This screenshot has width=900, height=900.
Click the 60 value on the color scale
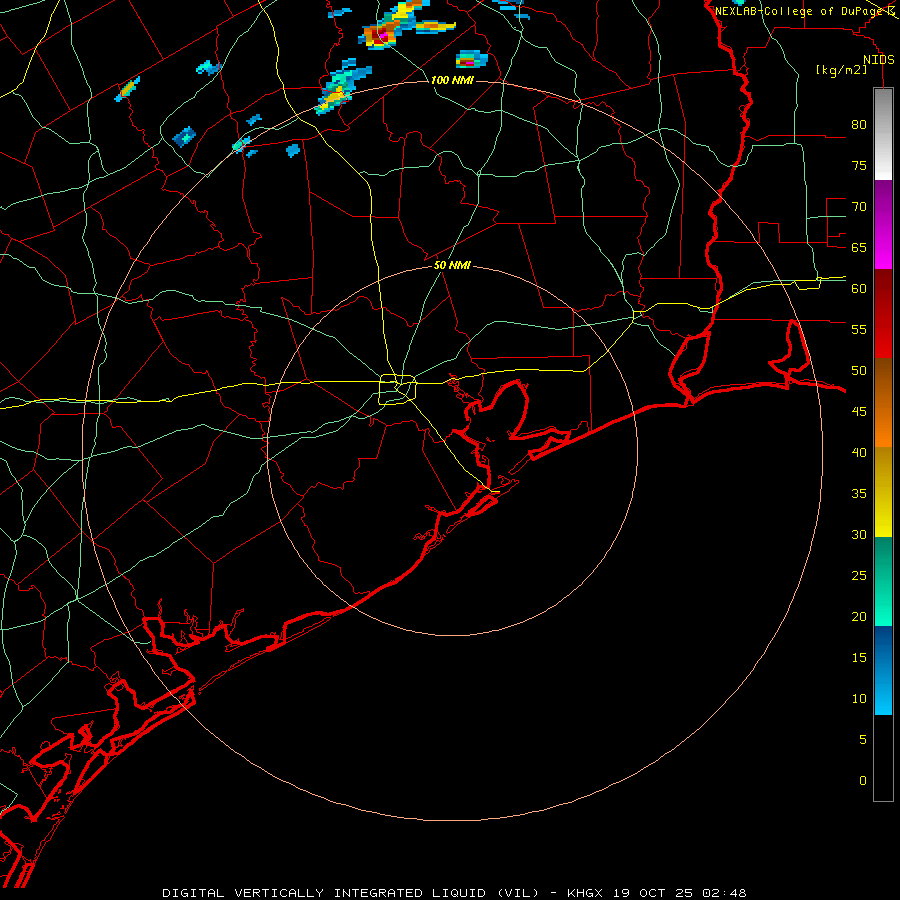859,289
